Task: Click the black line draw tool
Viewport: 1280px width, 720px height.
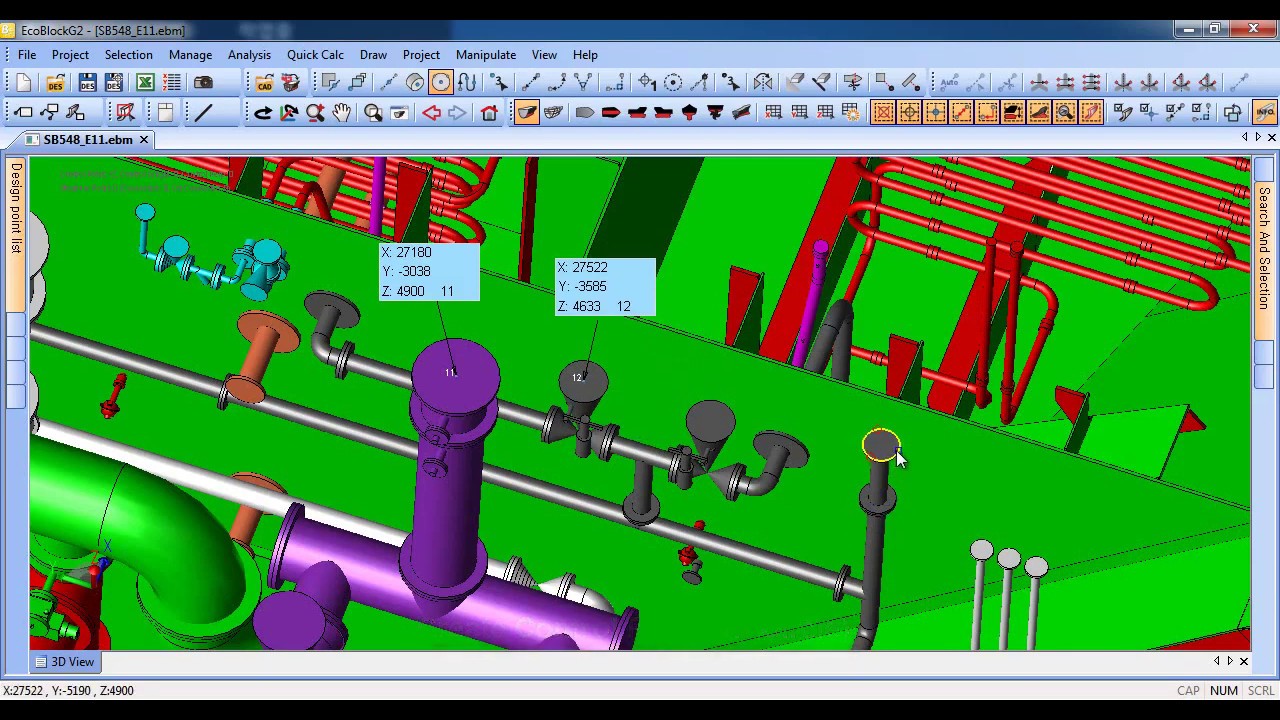Action: [x=203, y=112]
